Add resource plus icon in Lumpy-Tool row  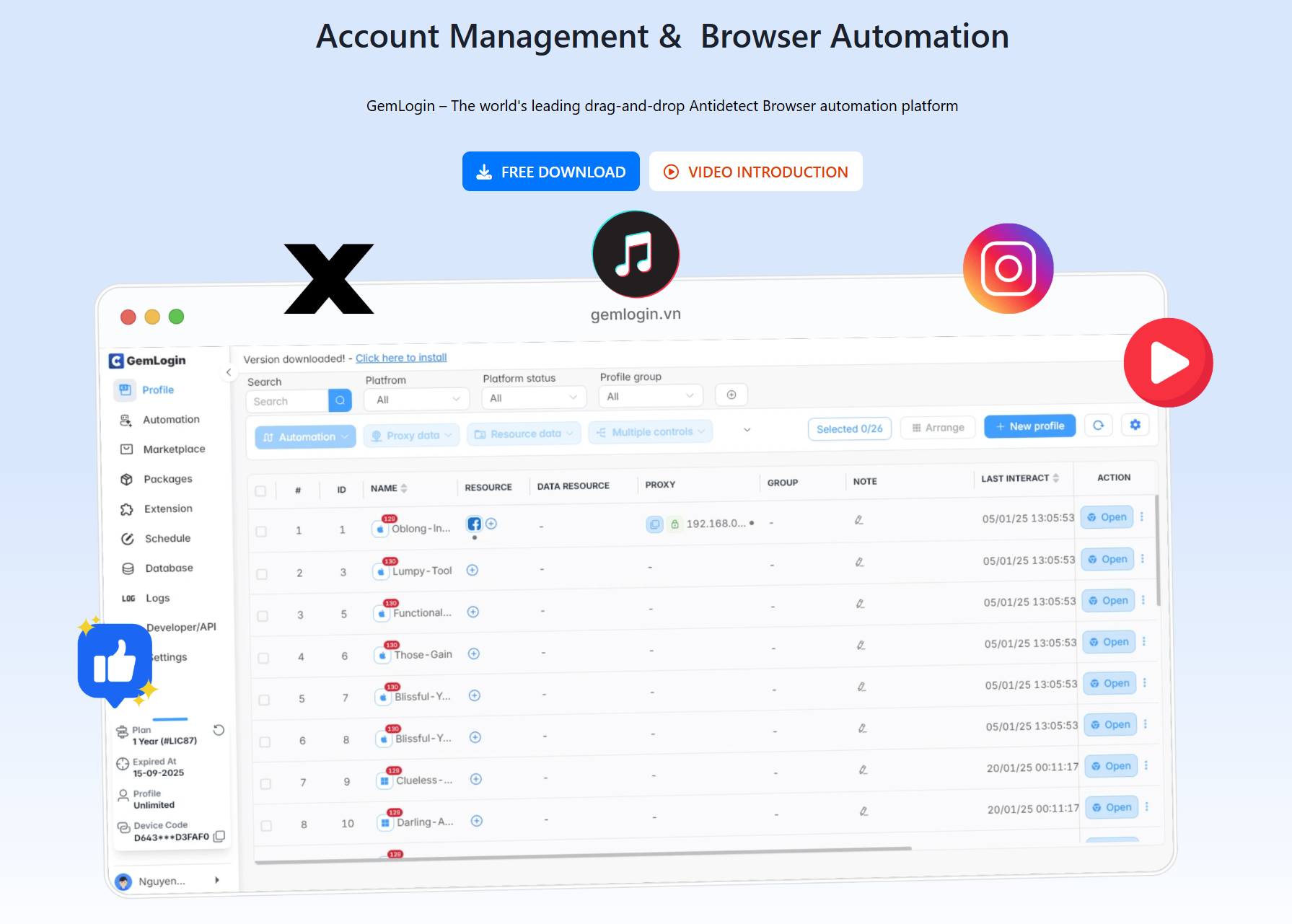point(473,570)
